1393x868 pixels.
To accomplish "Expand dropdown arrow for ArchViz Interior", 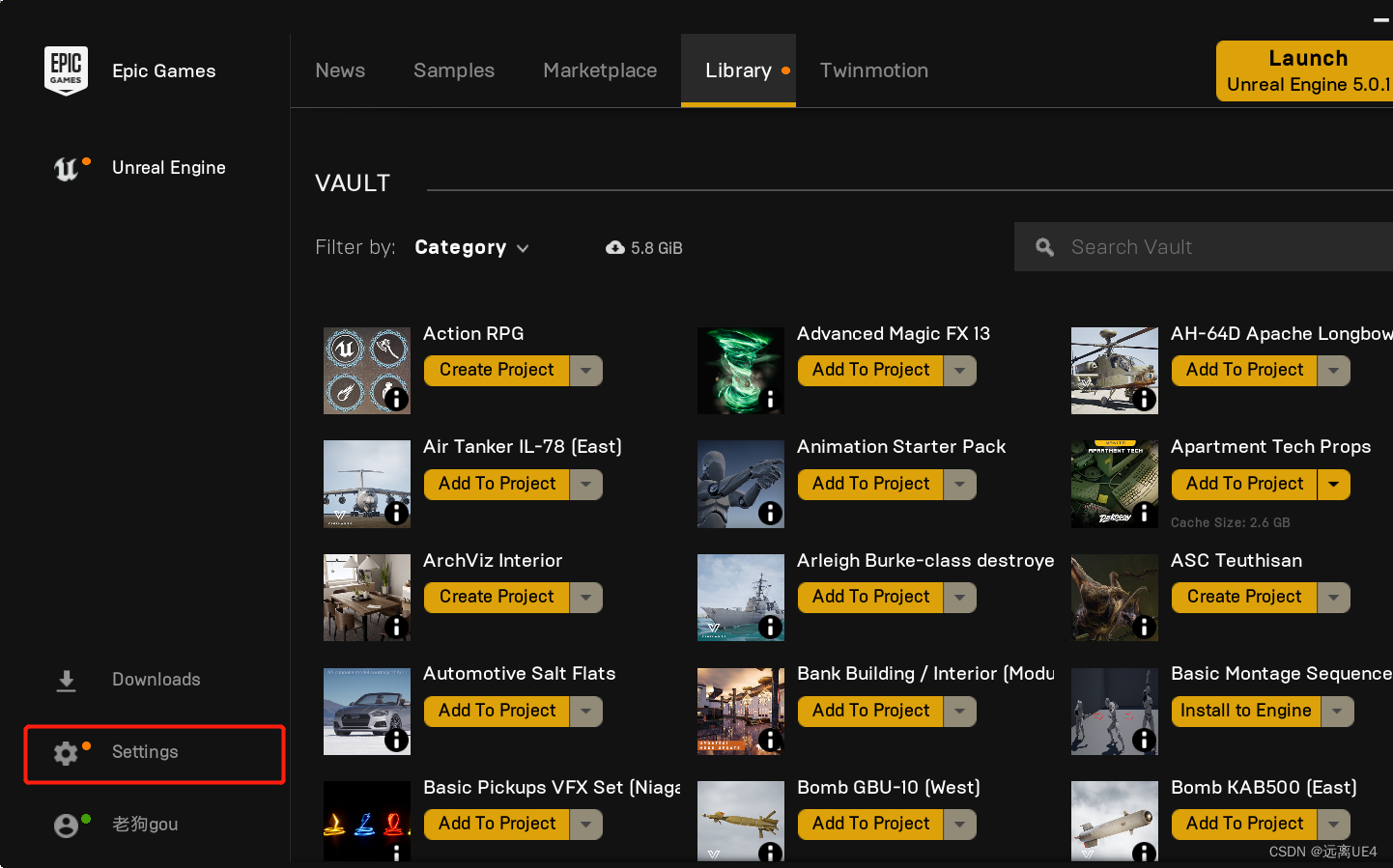I will tap(586, 598).
